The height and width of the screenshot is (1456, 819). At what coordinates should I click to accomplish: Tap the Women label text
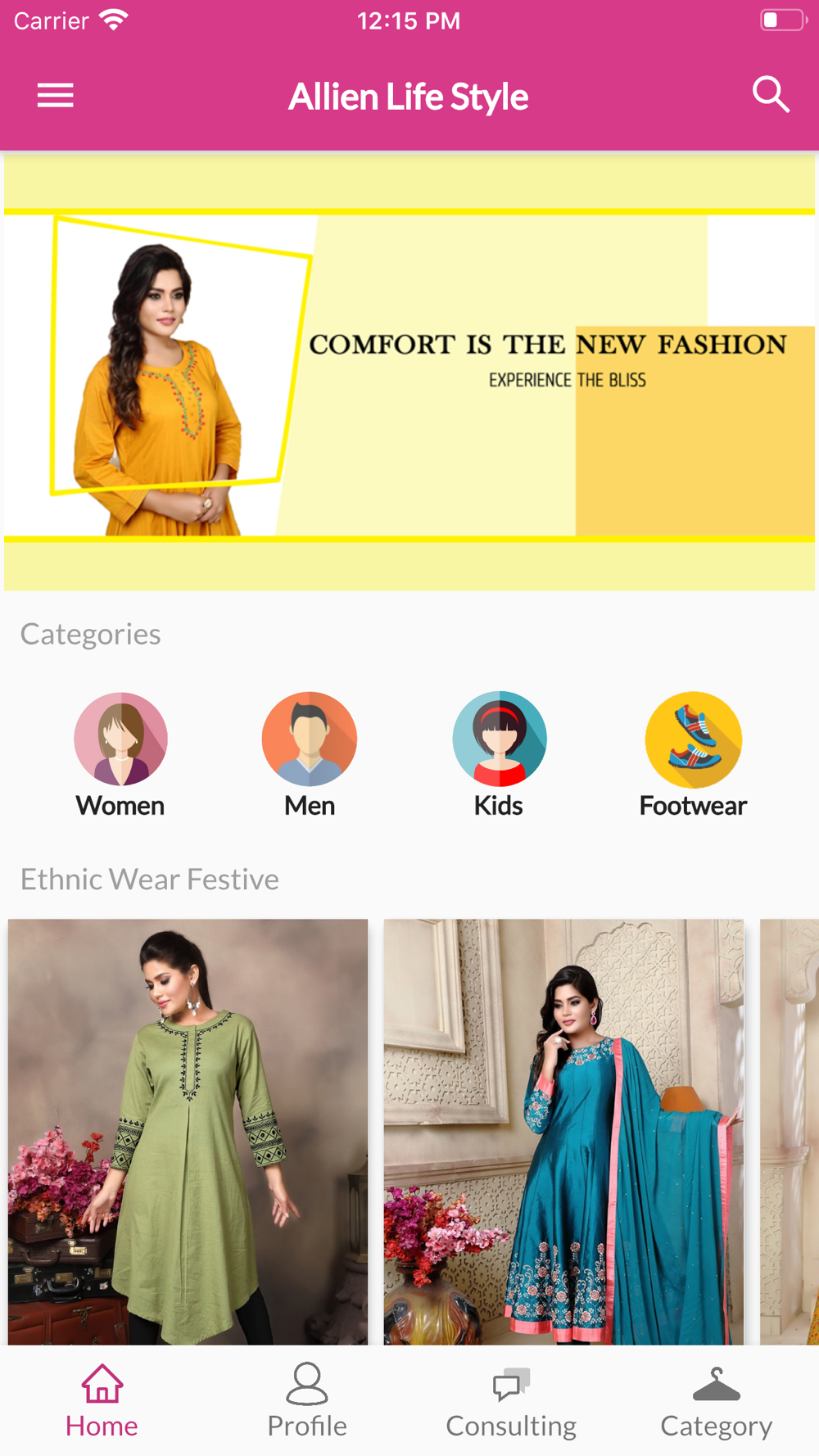pyautogui.click(x=120, y=806)
